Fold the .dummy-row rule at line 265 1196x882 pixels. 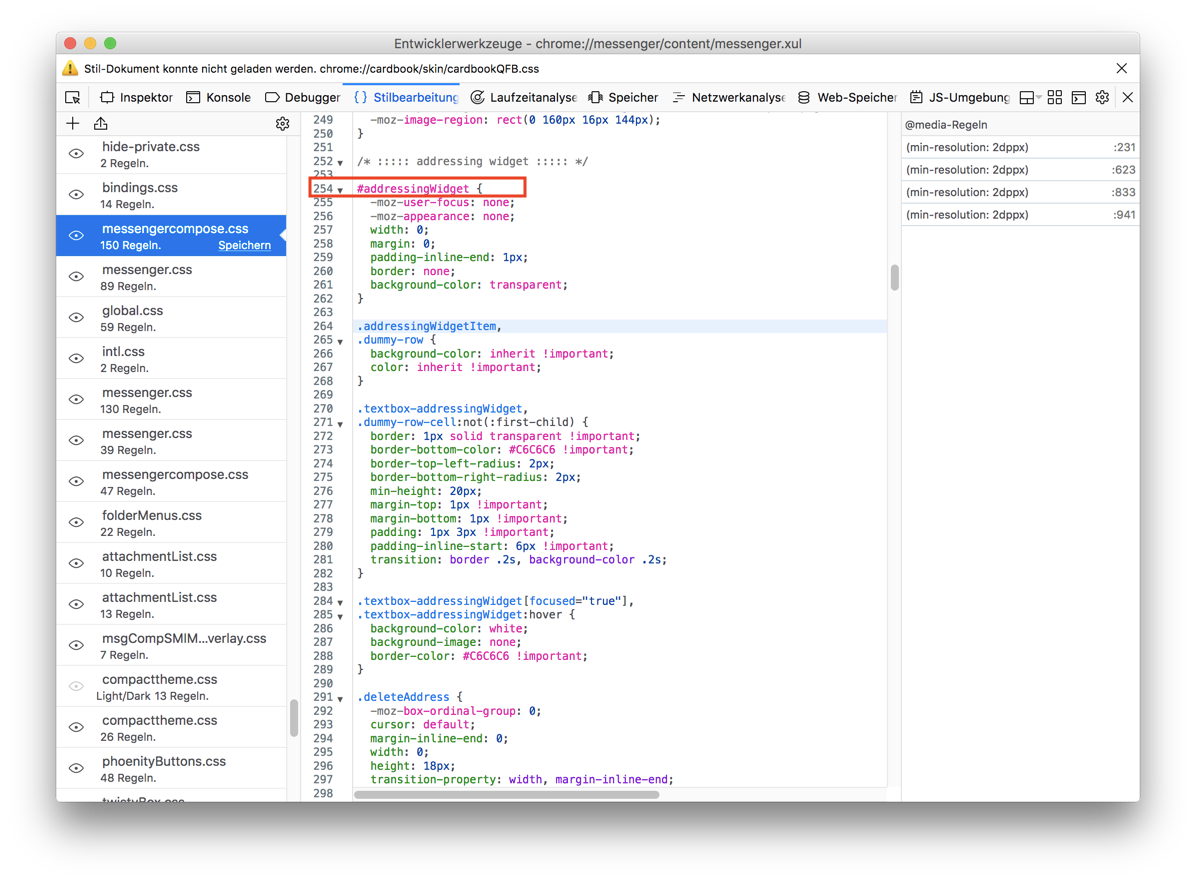(340, 342)
